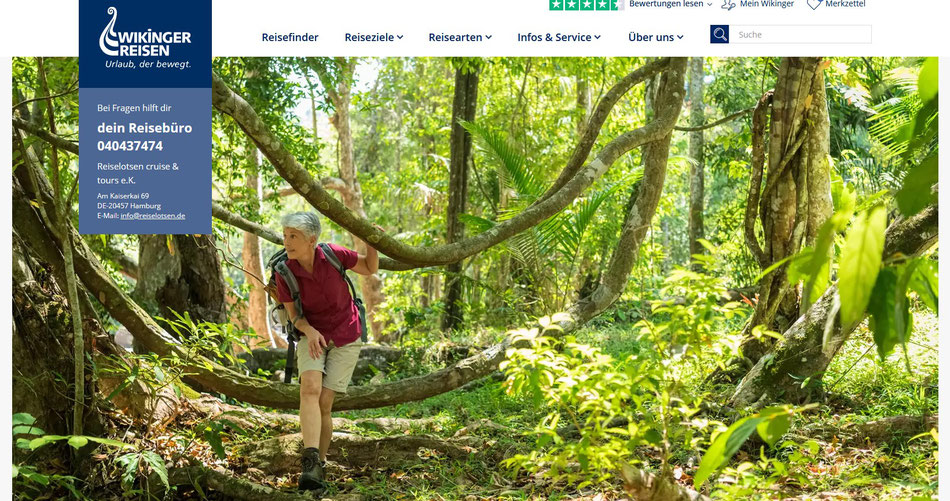Click the Merkzettel link text
The height and width of the screenshot is (501, 950).
(x=845, y=4)
